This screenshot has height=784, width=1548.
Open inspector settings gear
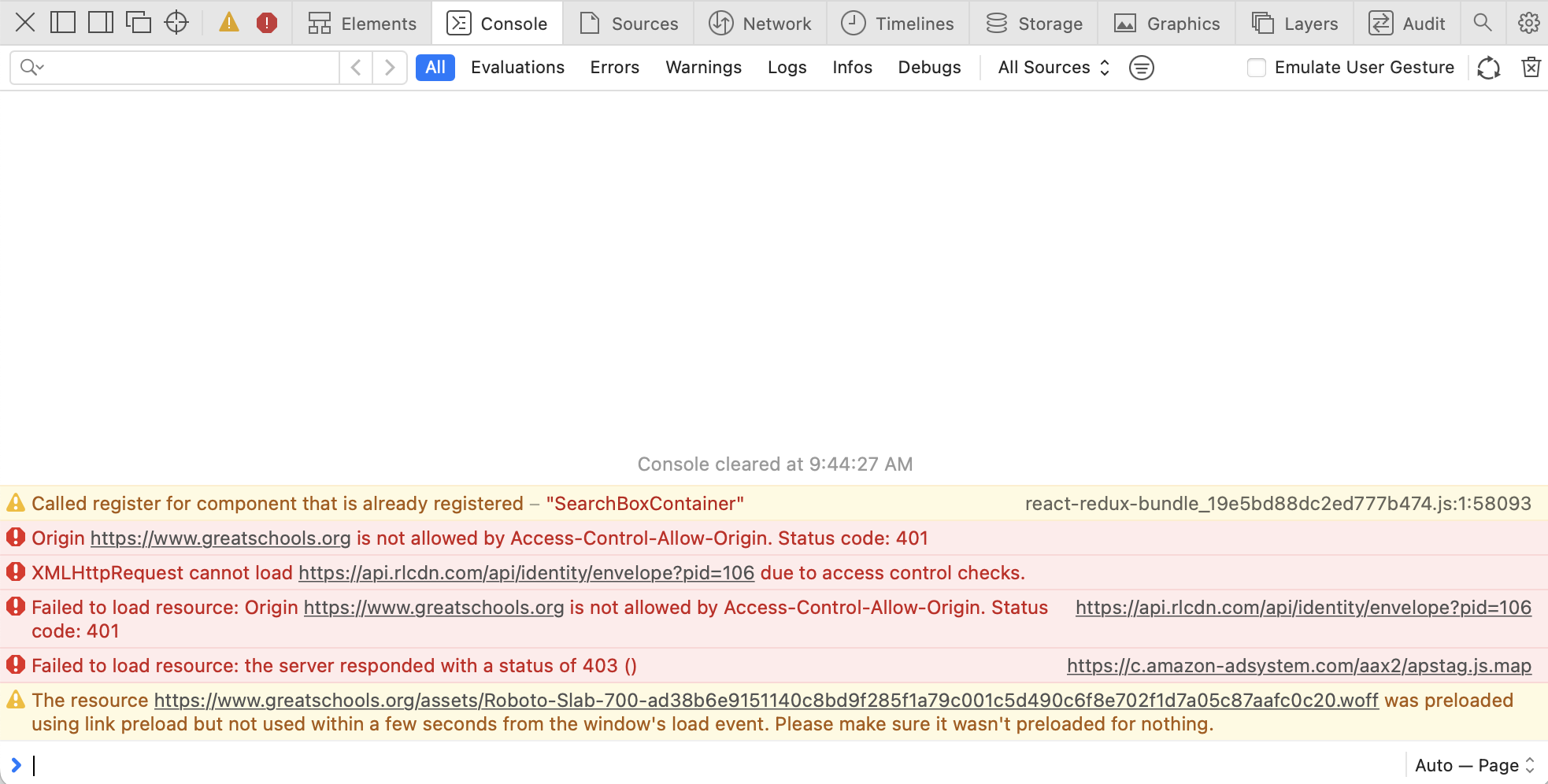pos(1528,23)
